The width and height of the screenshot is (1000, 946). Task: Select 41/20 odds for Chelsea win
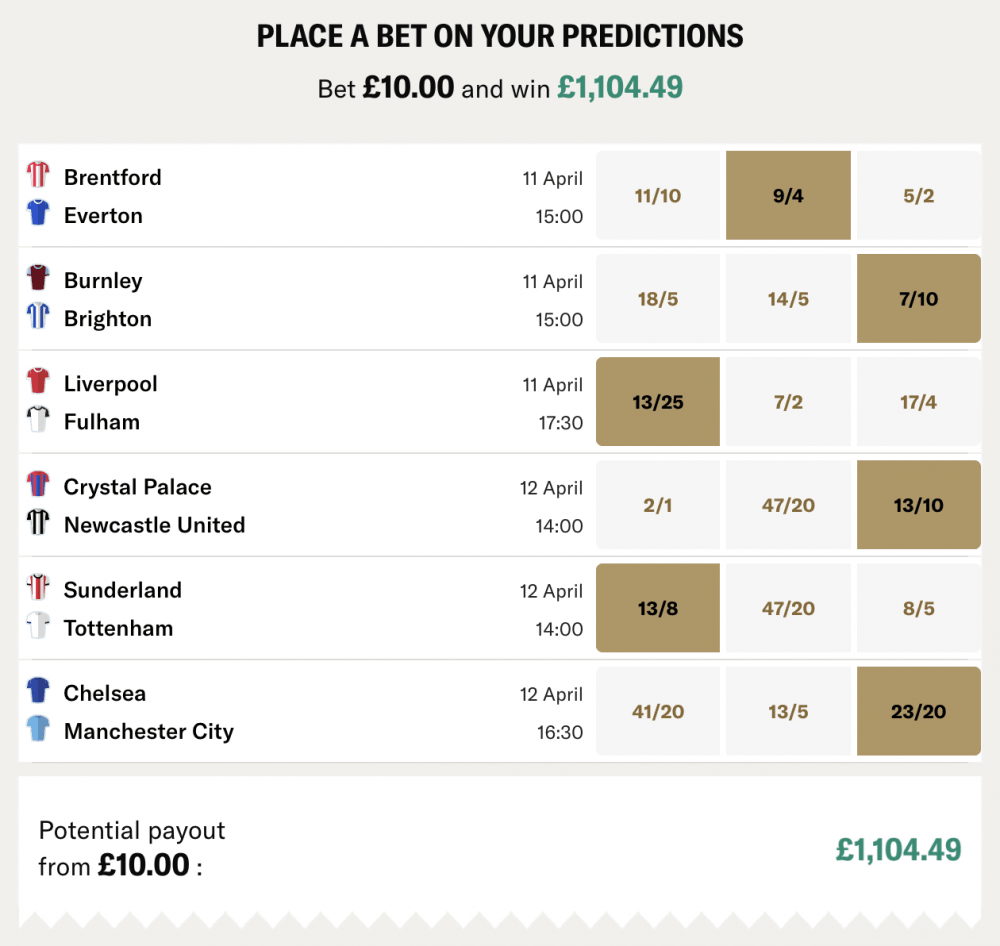click(x=657, y=710)
